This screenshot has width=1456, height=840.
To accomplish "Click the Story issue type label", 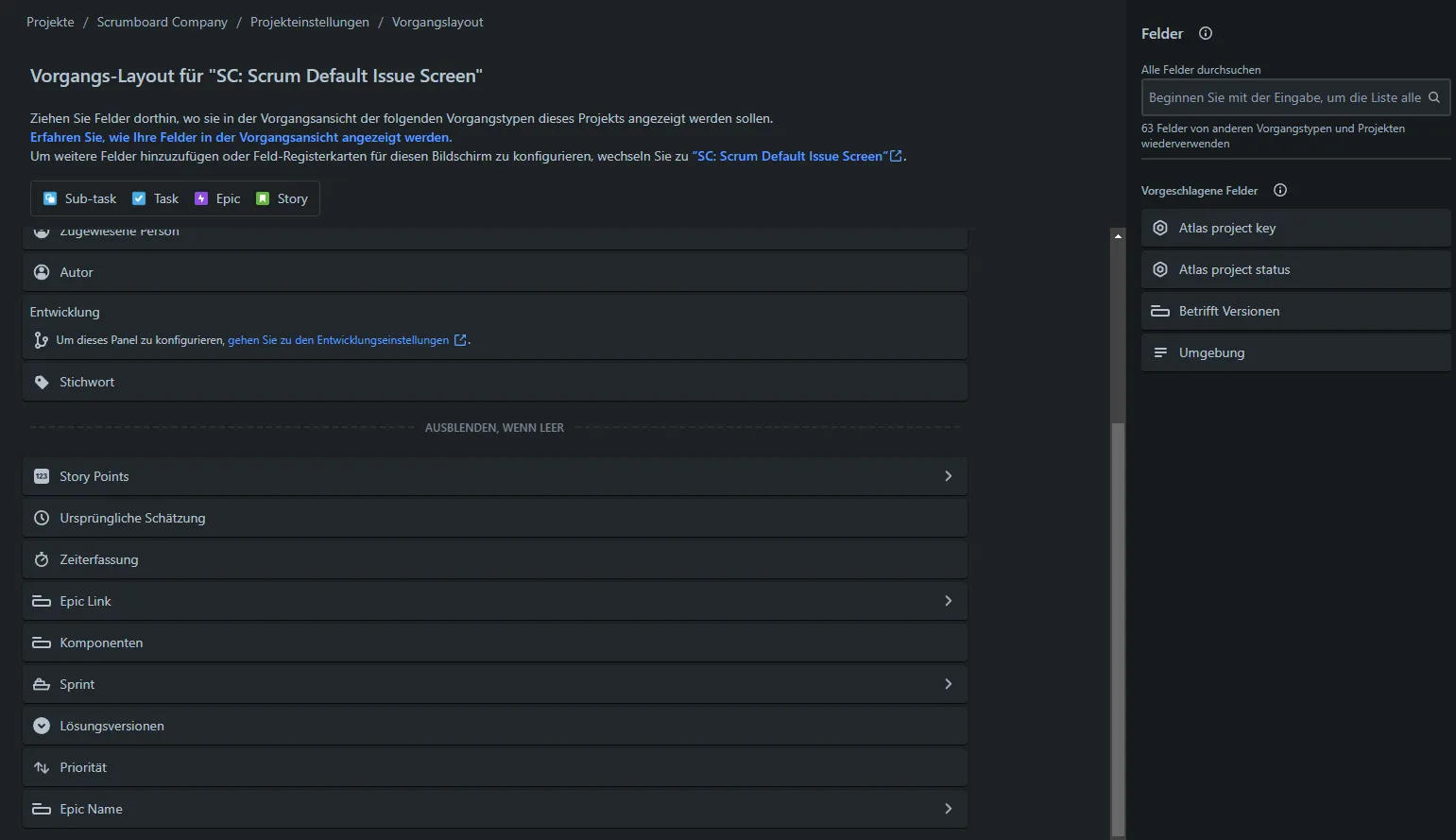I will [293, 198].
